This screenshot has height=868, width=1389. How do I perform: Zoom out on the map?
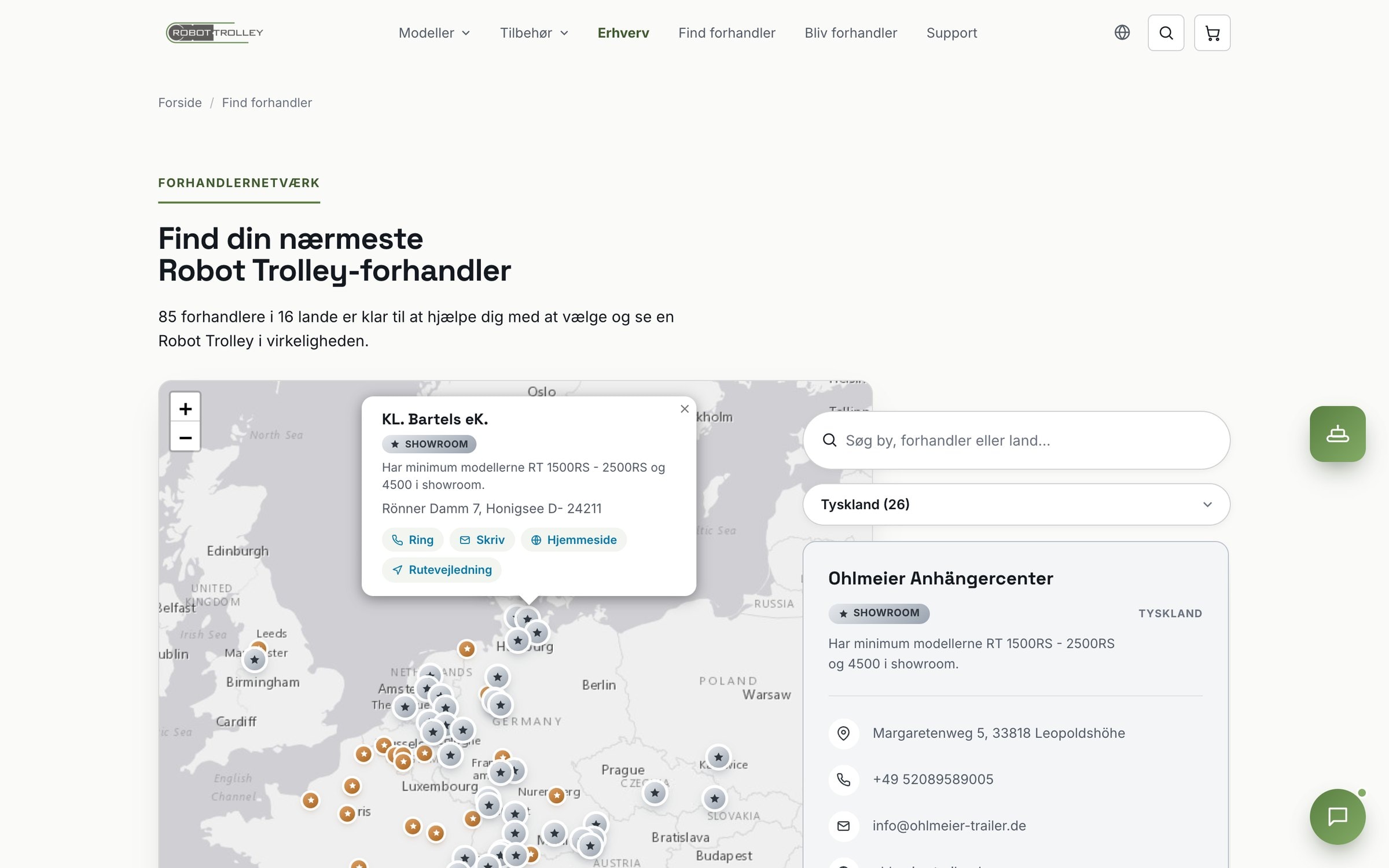[185, 437]
